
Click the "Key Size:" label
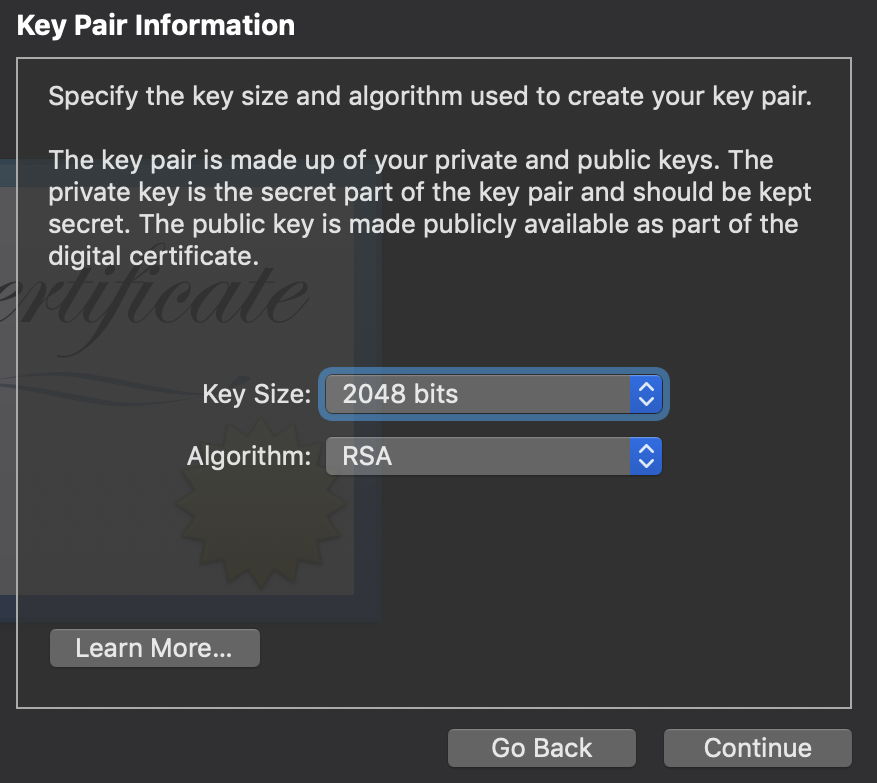coord(257,394)
